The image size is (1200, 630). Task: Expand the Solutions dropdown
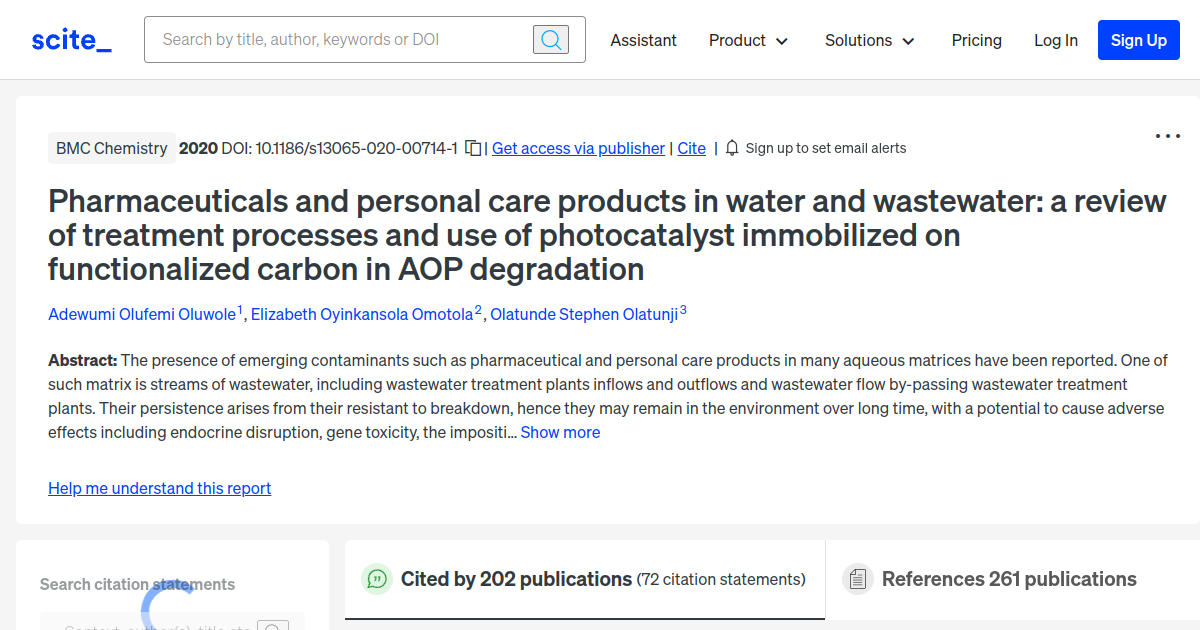(869, 40)
